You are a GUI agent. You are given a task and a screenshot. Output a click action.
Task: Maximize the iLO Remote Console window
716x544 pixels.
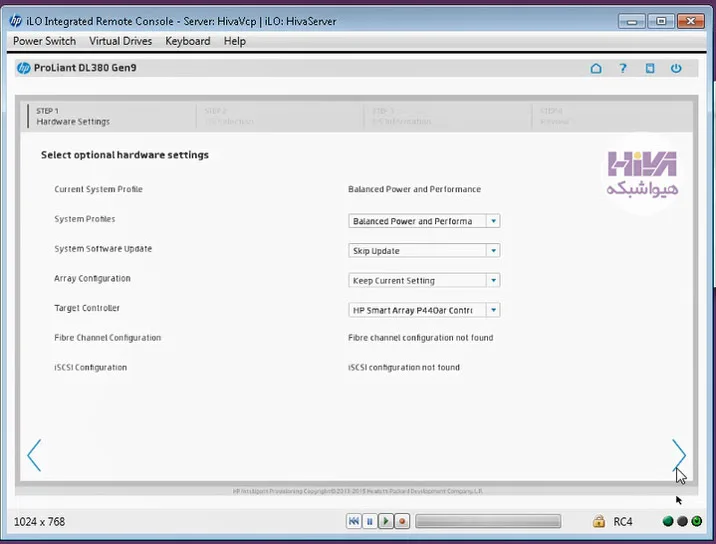click(x=661, y=21)
